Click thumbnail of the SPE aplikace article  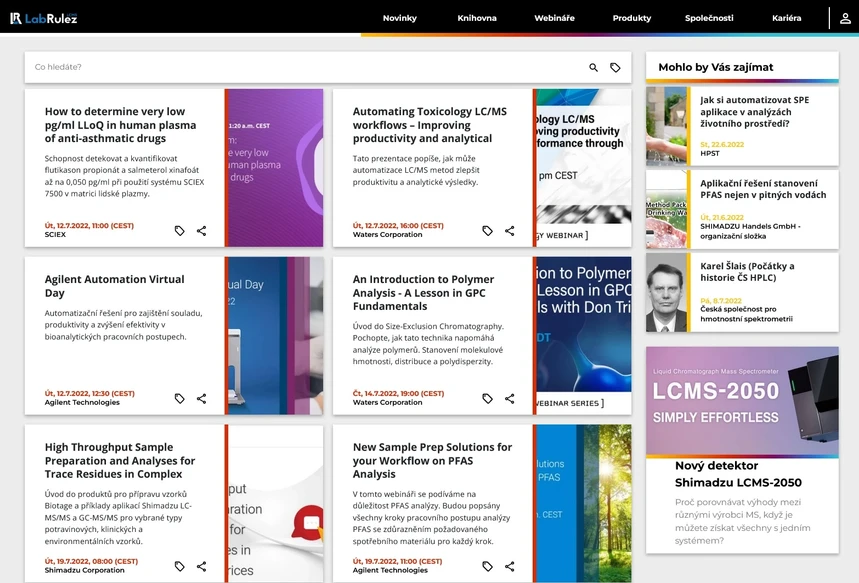click(x=666, y=126)
